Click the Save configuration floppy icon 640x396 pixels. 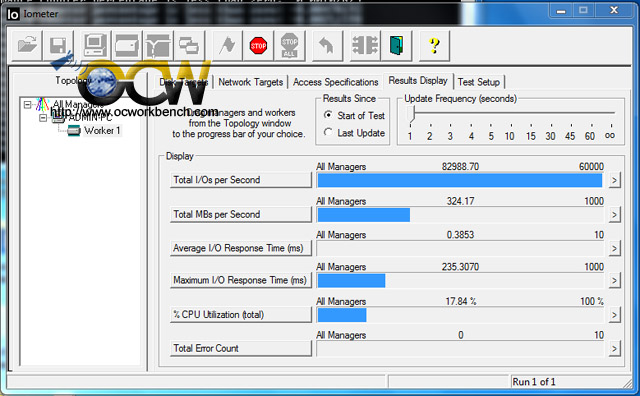pyautogui.click(x=58, y=45)
